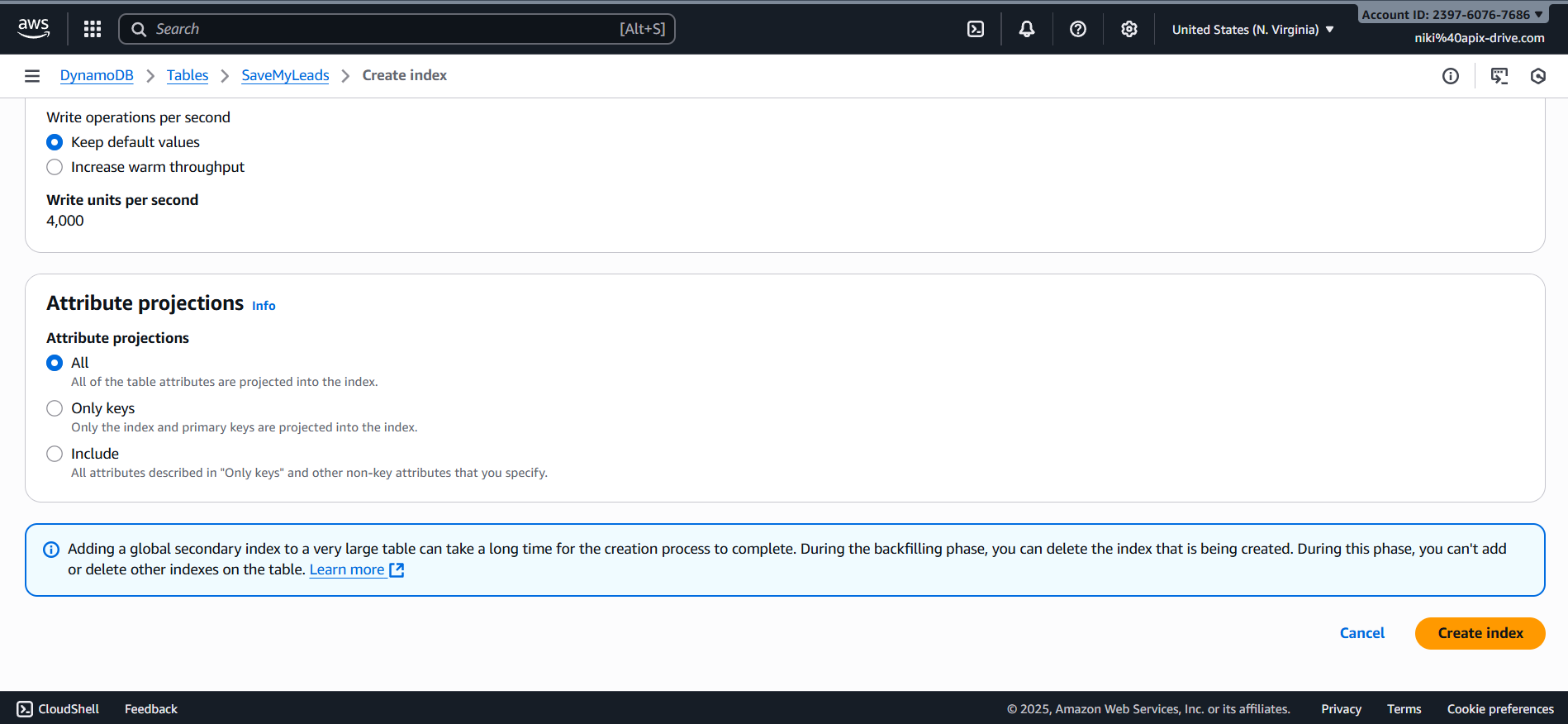
Task: Open the notifications bell icon
Action: pos(1027,29)
